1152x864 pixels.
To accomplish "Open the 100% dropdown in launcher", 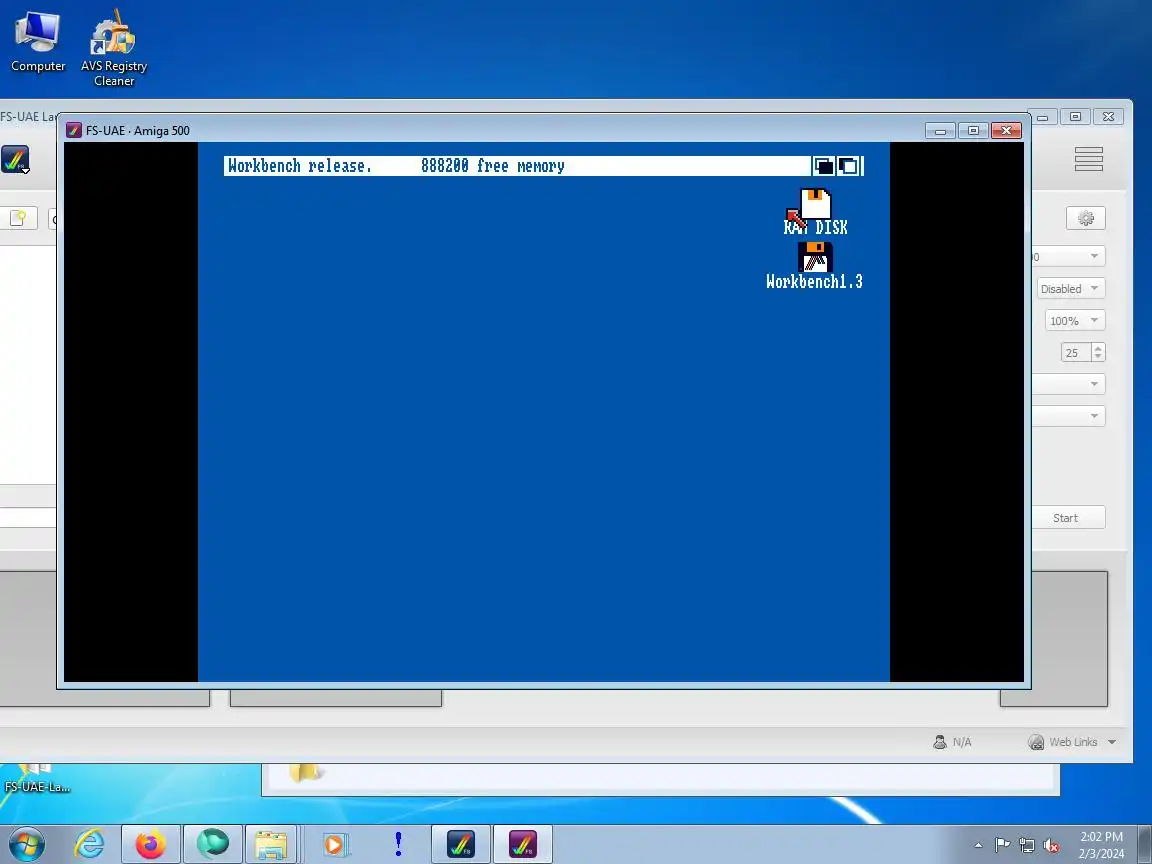I will 1075,321.
